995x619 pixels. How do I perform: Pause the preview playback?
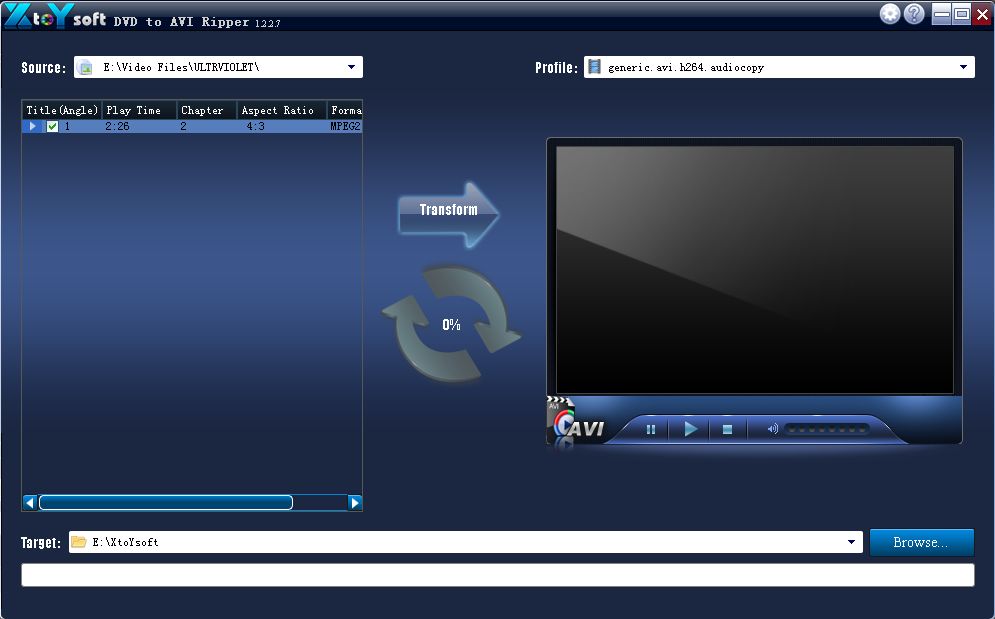[650, 430]
